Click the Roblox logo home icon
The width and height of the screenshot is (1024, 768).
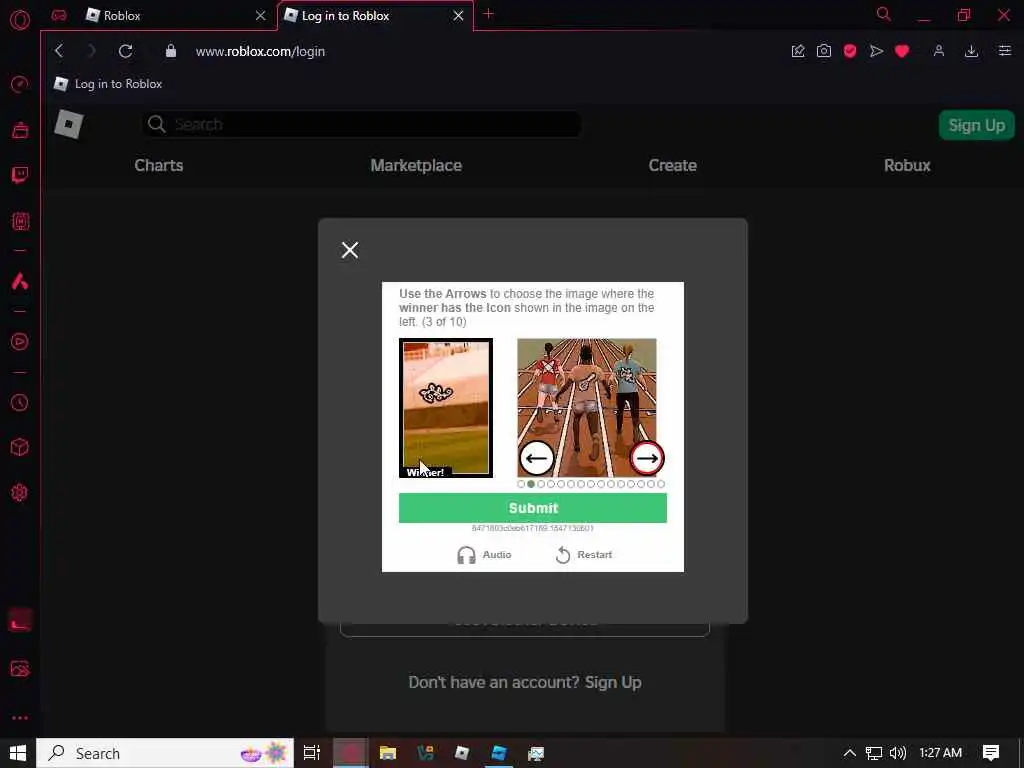[x=69, y=124]
